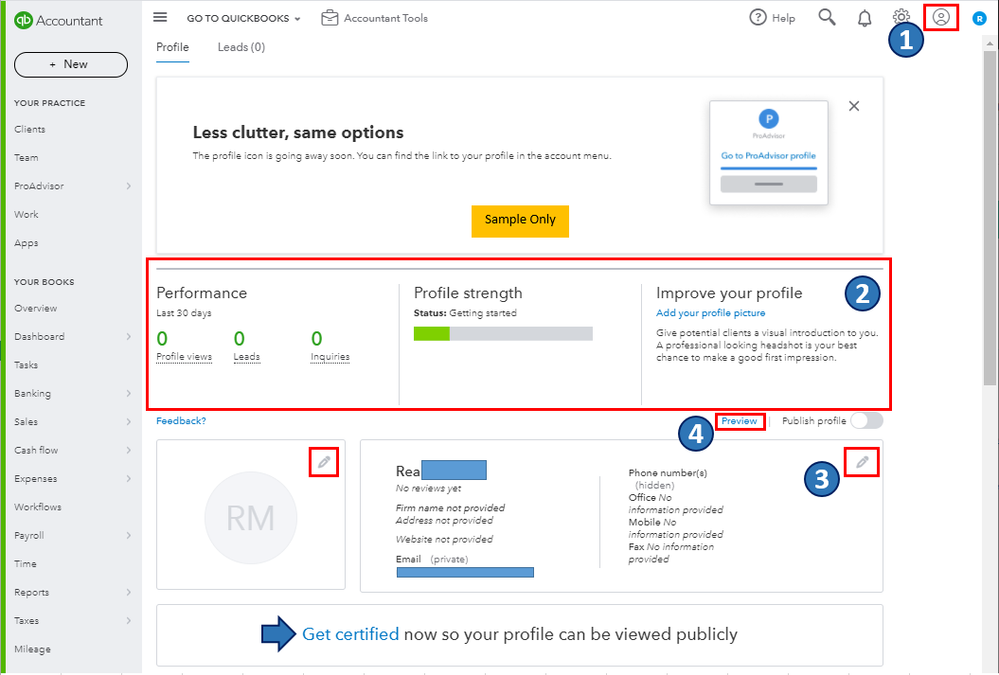Click the Help label in header
Image resolution: width=999 pixels, height=675 pixels.
(784, 18)
